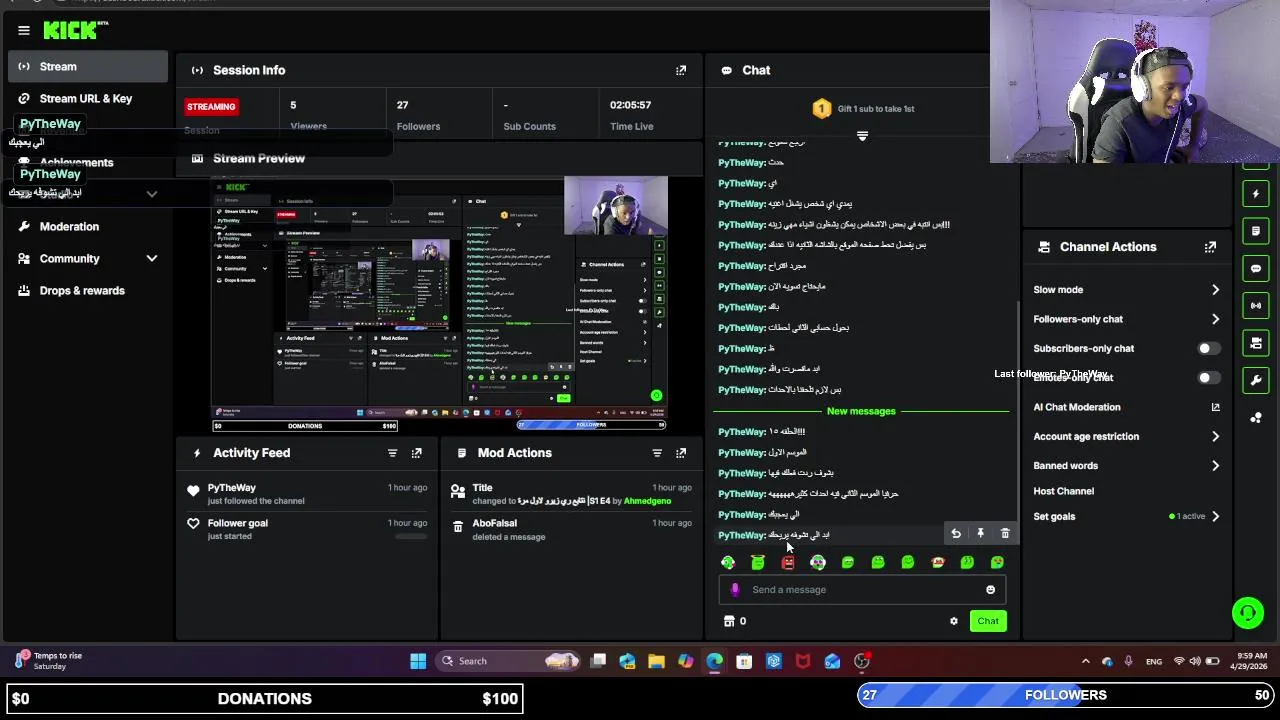Toggle Emotes-only chat switch
The height and width of the screenshot is (720, 1280).
(1208, 378)
